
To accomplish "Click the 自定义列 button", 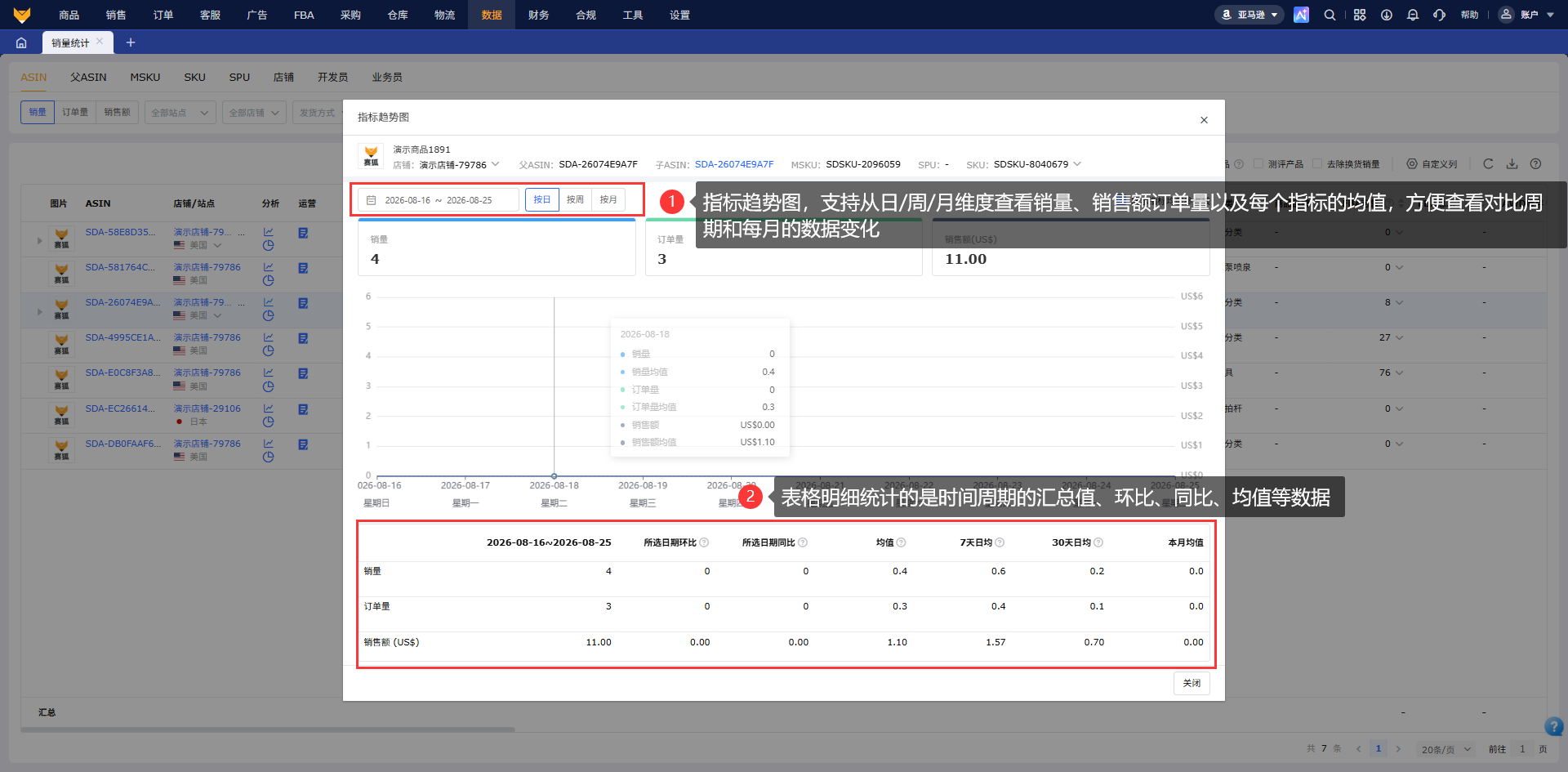I will (1432, 163).
